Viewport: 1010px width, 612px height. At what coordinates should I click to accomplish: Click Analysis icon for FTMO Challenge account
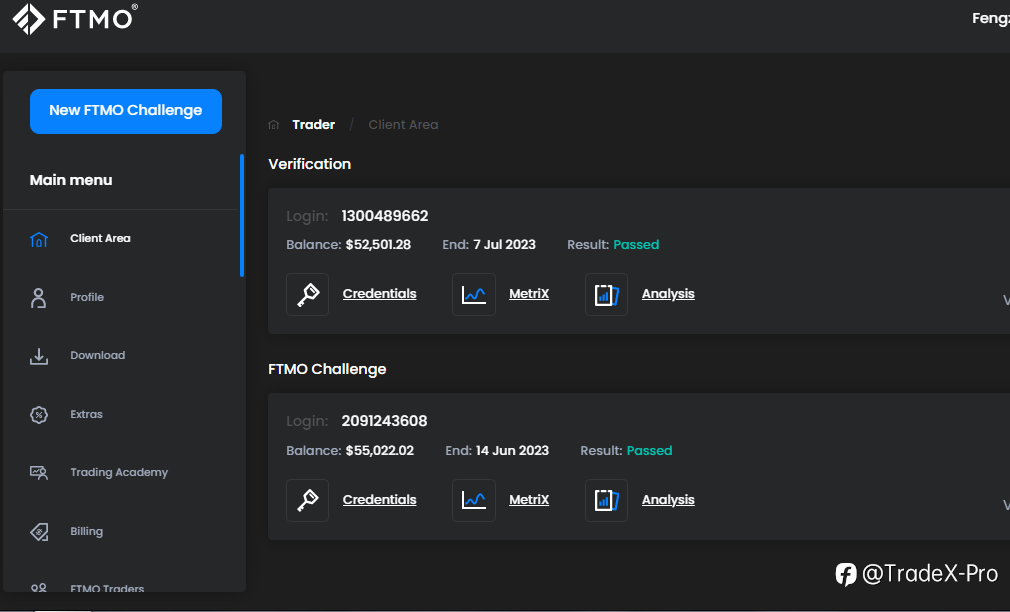(x=606, y=501)
